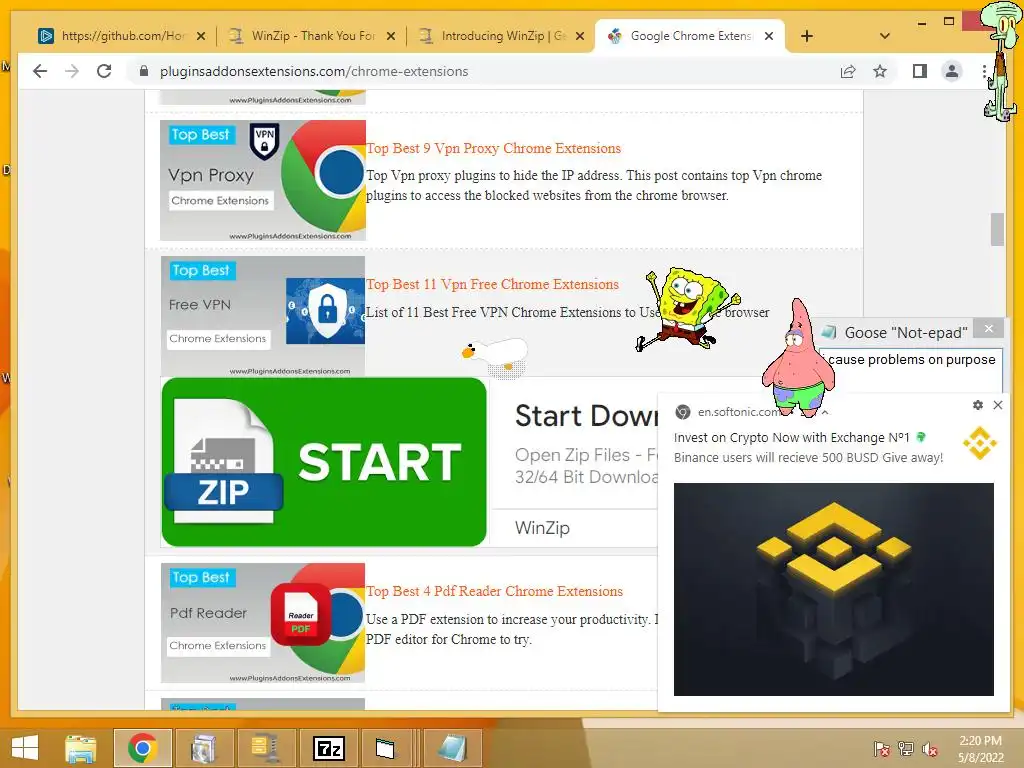Click the green ZIP START ad button
The image size is (1024, 768).
[x=324, y=462]
